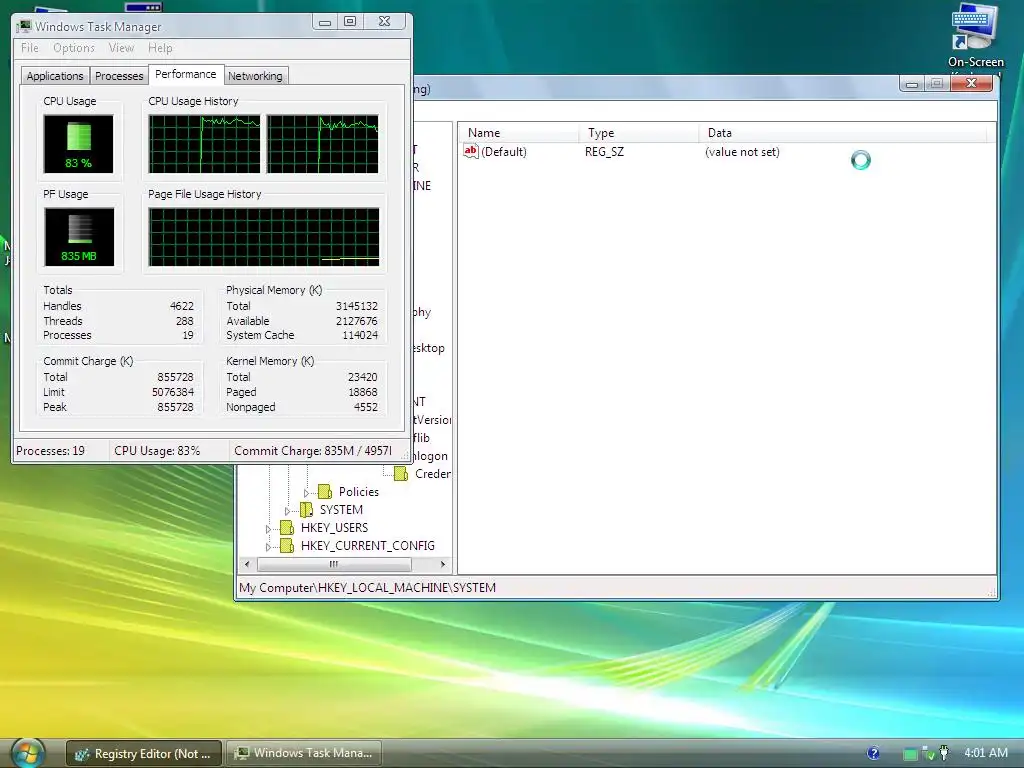Click Registry Editor taskbar button
This screenshot has width=1024, height=768.
pyautogui.click(x=144, y=754)
